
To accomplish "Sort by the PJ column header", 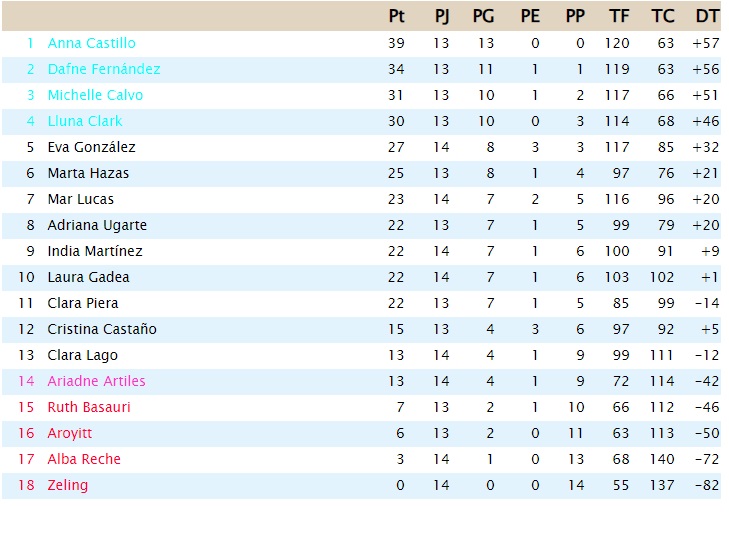I will 442,16.
